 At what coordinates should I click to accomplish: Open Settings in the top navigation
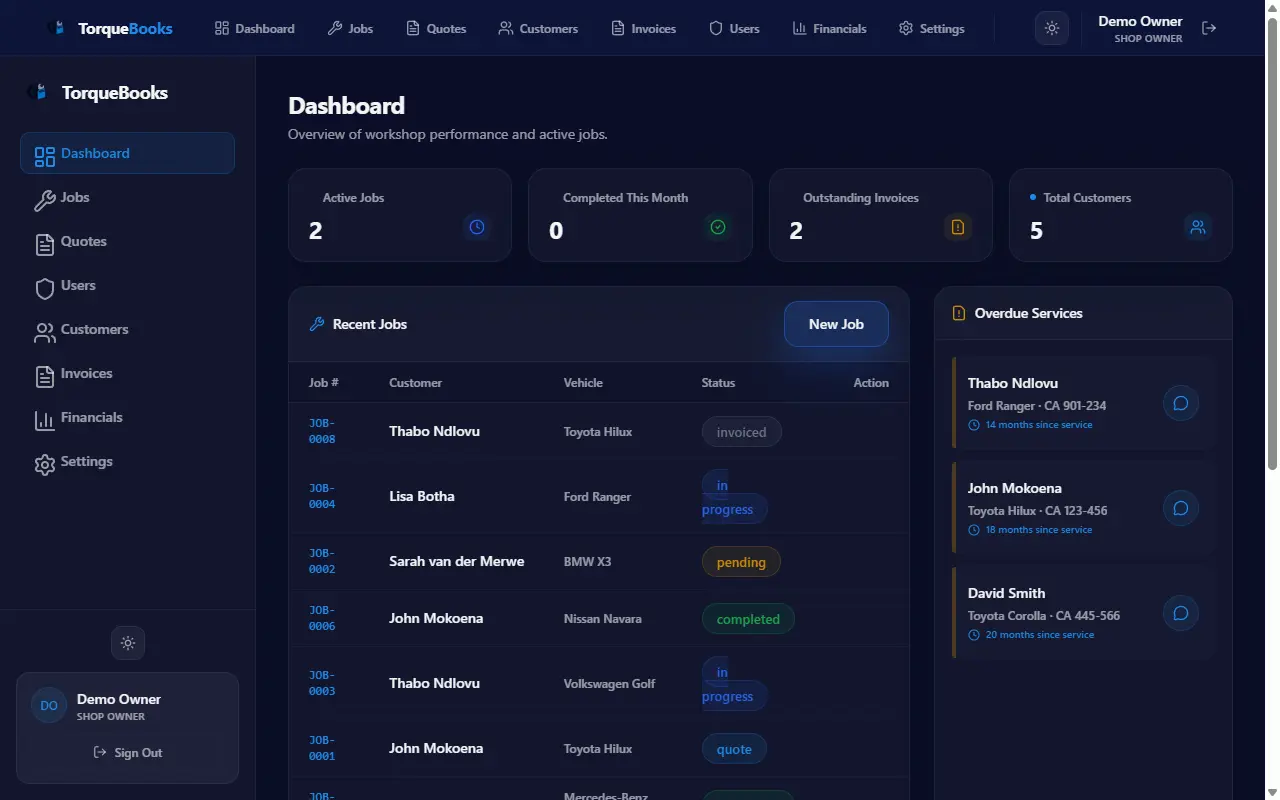932,28
